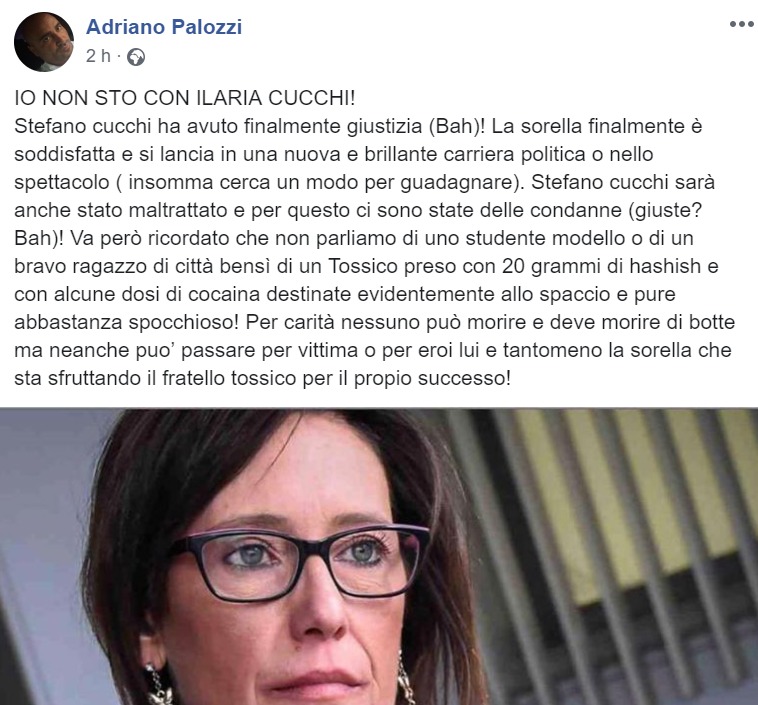Viewport: 758px width, 705px height.
Task: Click the line starting 'Stefano cucchi ha avuto'
Action: (358, 126)
